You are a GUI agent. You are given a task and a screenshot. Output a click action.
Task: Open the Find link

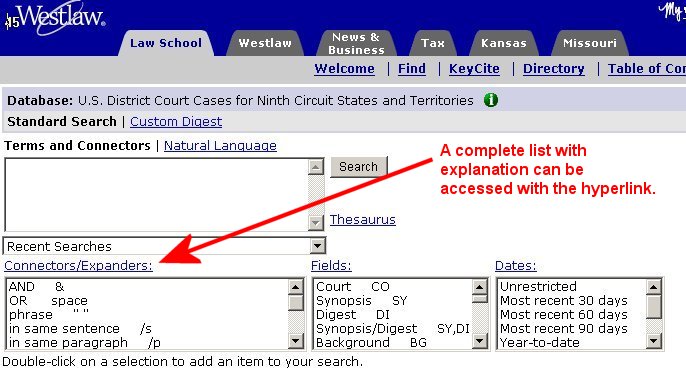[412, 69]
